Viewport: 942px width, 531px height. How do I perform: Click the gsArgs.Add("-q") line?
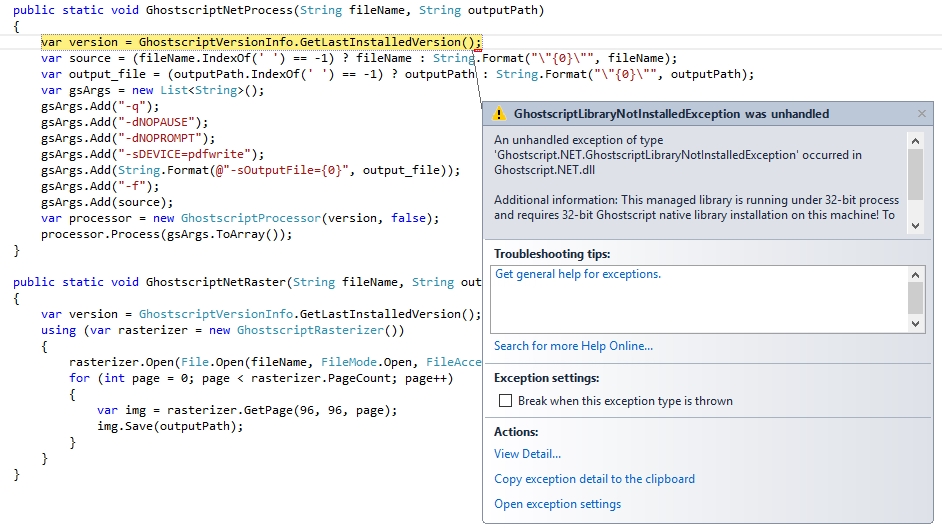point(100,106)
